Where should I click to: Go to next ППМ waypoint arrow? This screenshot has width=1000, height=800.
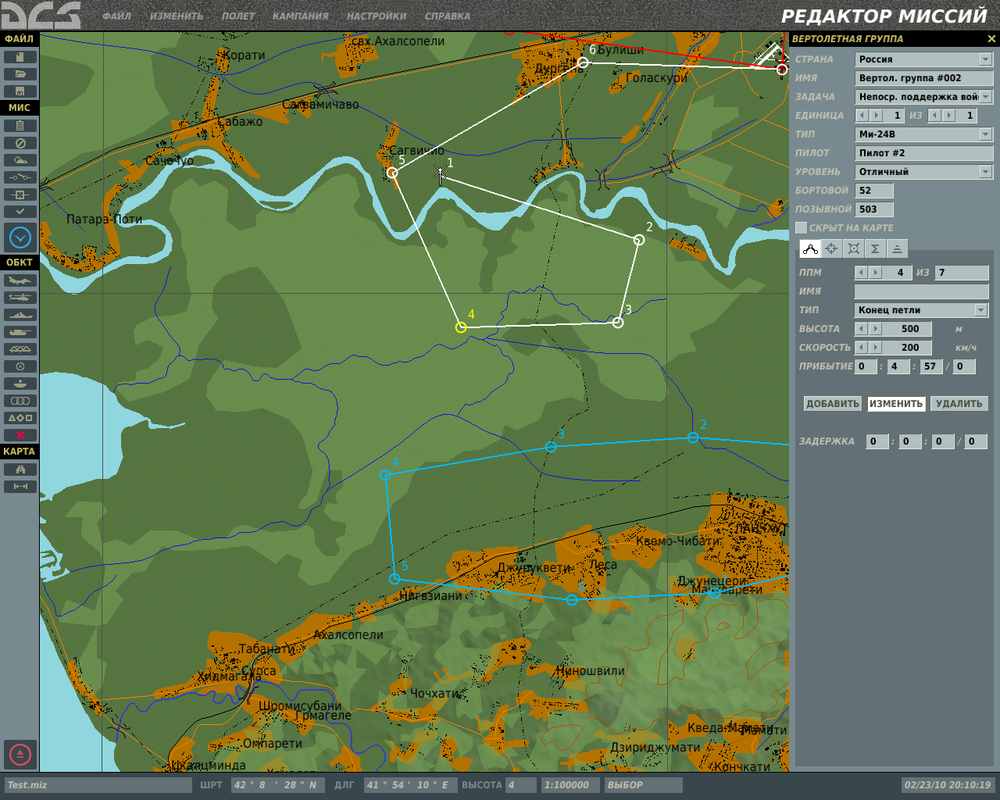(876, 272)
